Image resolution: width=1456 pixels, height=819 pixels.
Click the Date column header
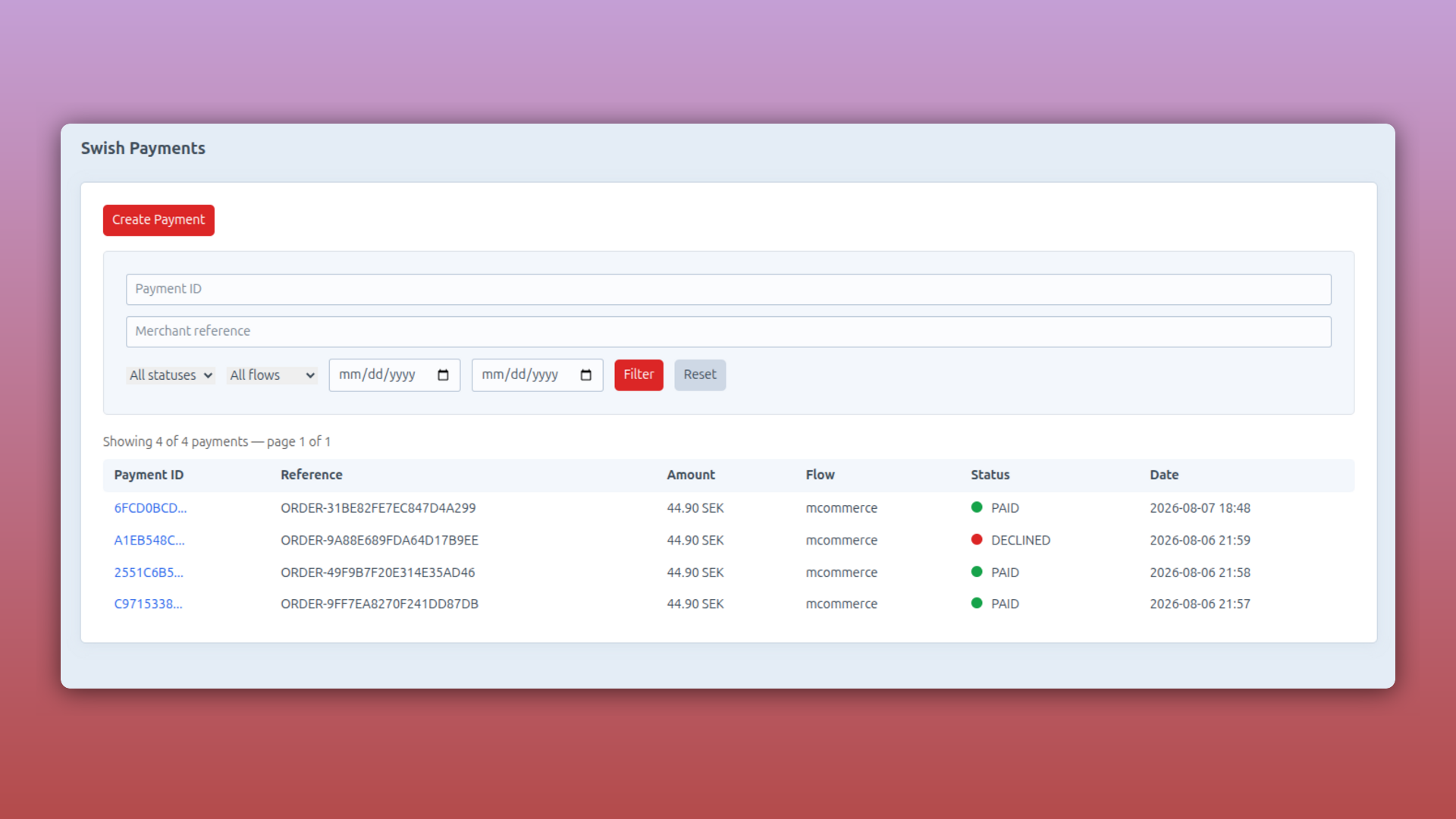pyautogui.click(x=1164, y=475)
